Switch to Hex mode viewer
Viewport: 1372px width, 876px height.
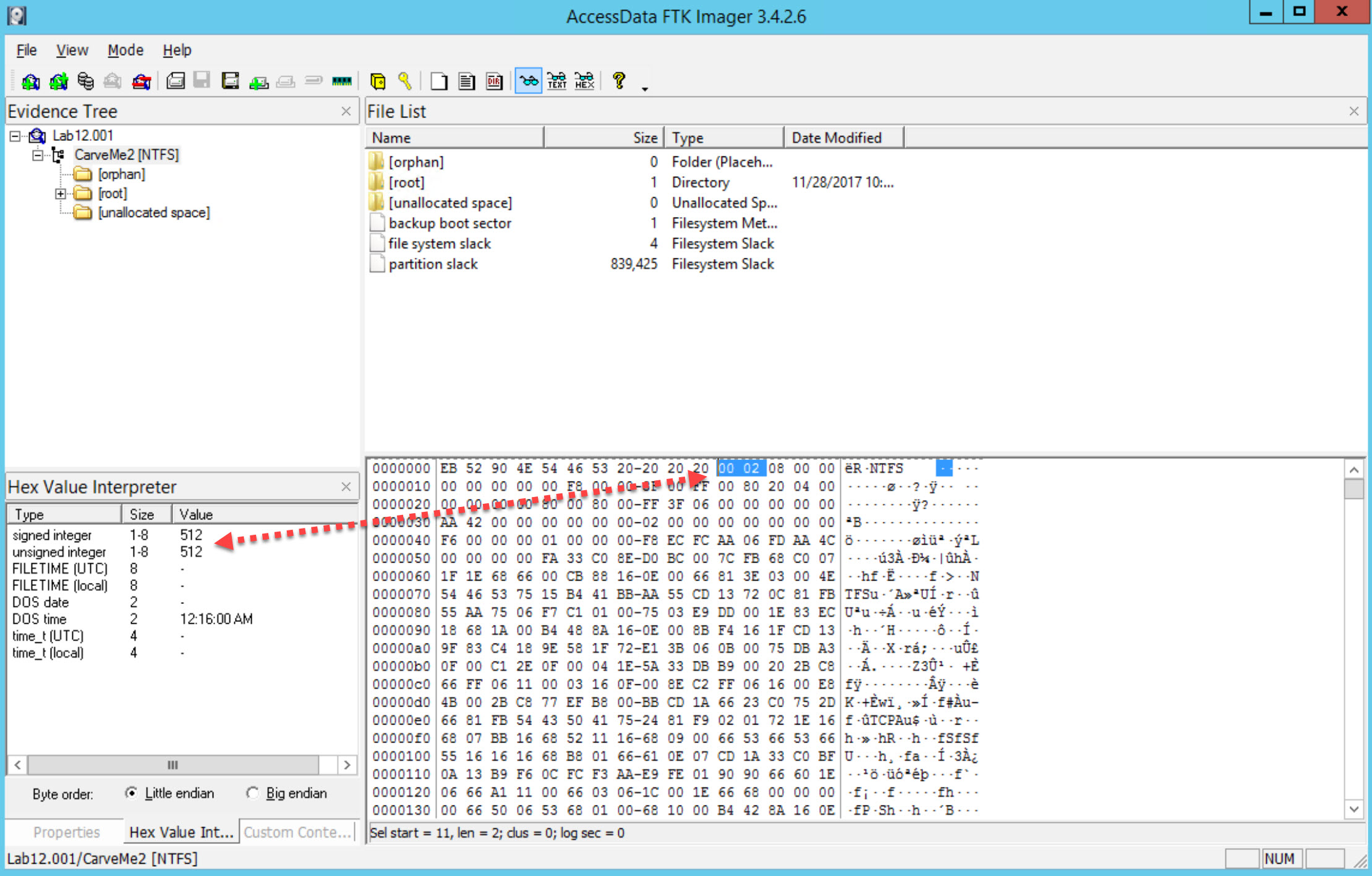click(x=584, y=81)
